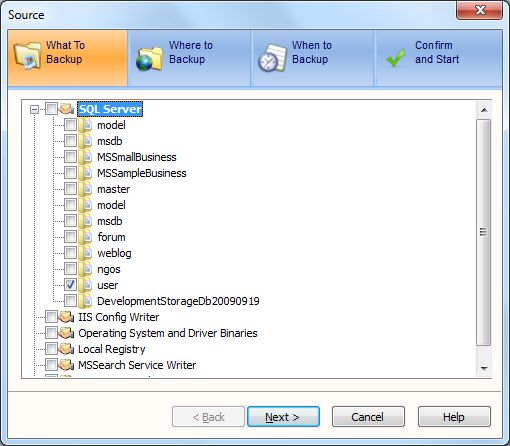Uncheck the user database checkbox
The width and height of the screenshot is (510, 446).
pyautogui.click(x=70, y=285)
